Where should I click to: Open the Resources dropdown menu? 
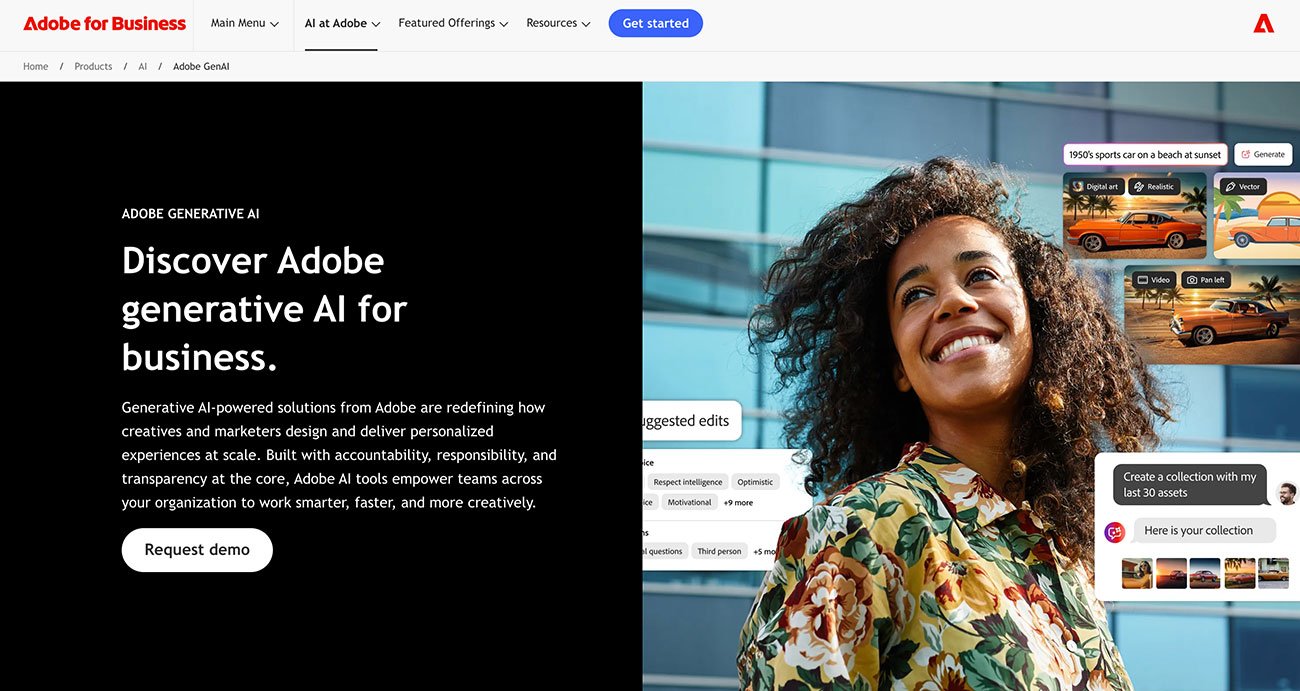click(558, 23)
